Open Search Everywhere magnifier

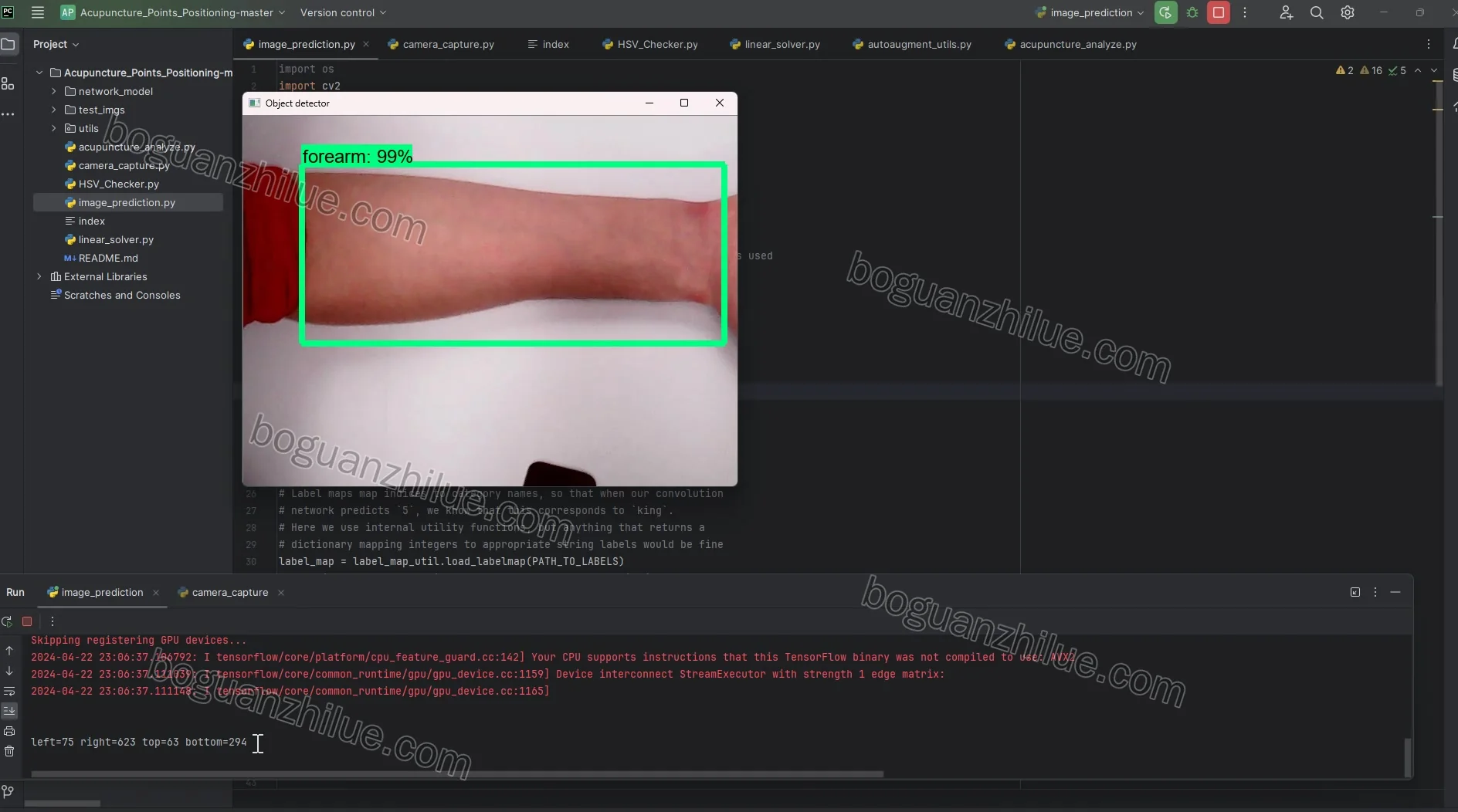pos(1317,12)
